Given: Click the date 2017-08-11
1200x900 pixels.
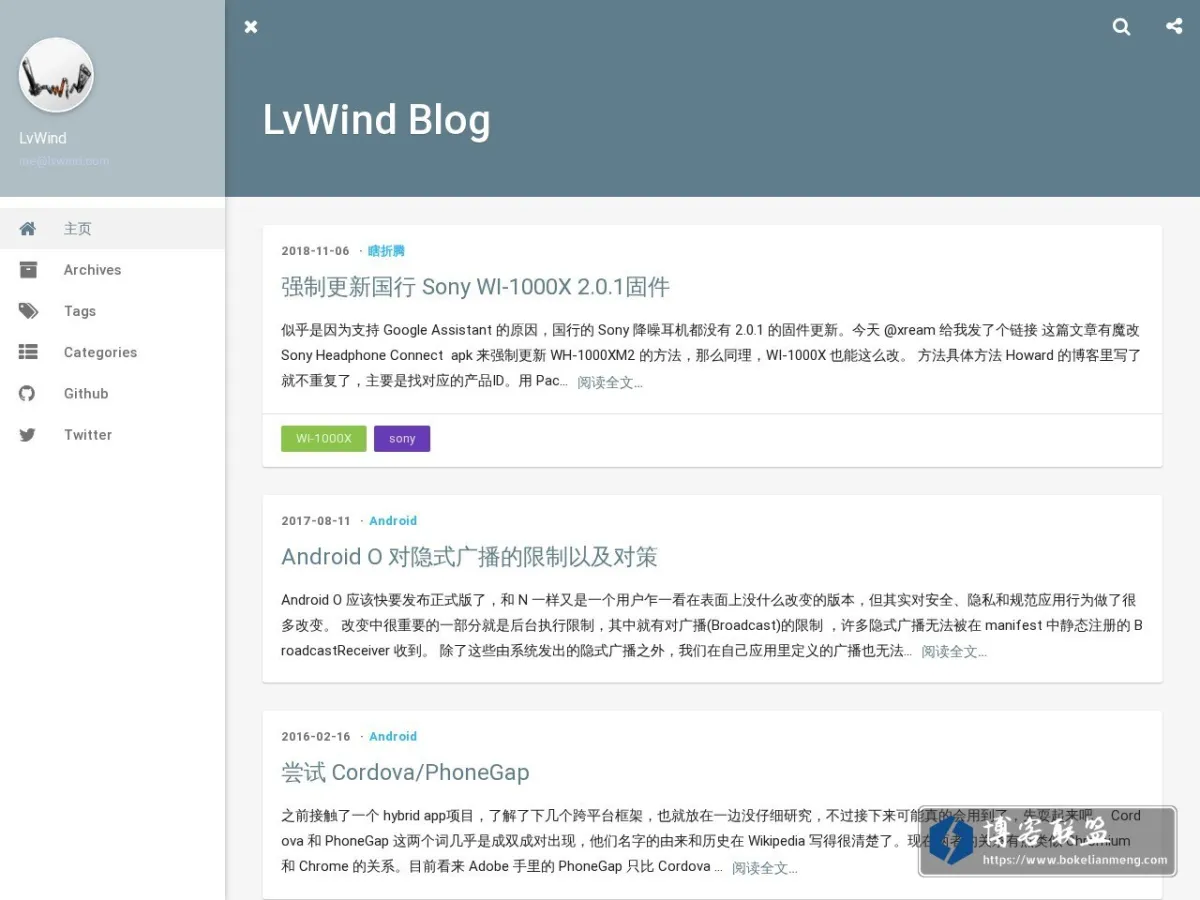Looking at the screenshot, I should tap(316, 521).
